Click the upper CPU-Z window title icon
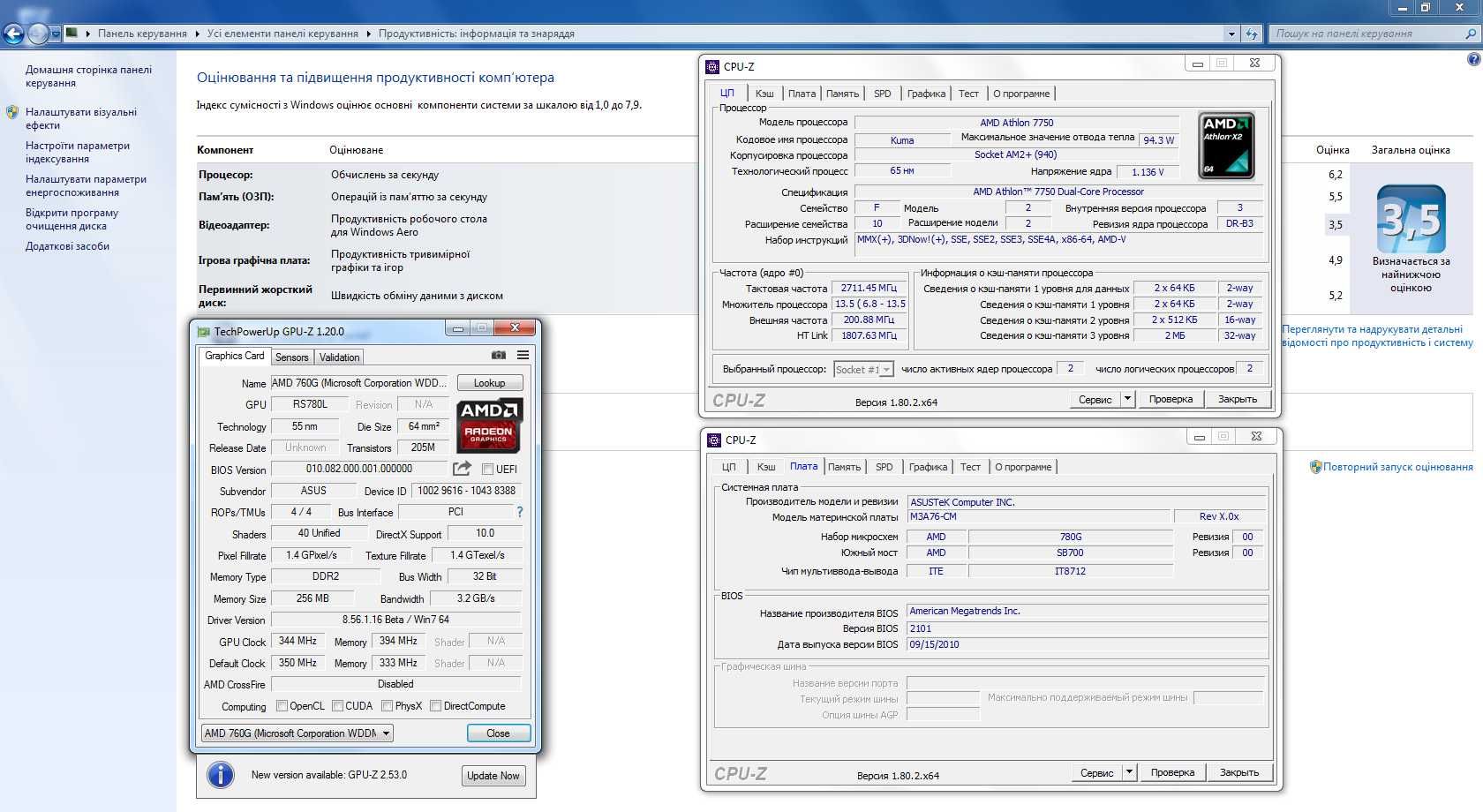Screen dimensions: 1483x812 [x=712, y=66]
